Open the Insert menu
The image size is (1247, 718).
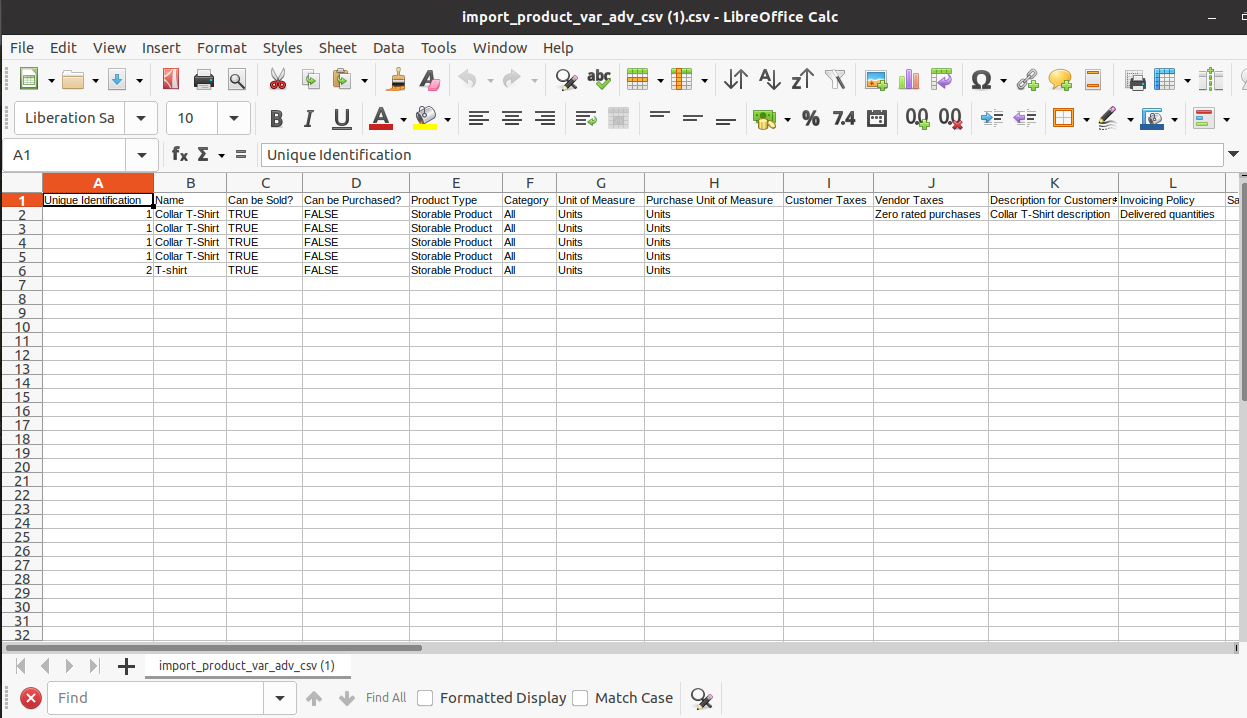[x=161, y=47]
